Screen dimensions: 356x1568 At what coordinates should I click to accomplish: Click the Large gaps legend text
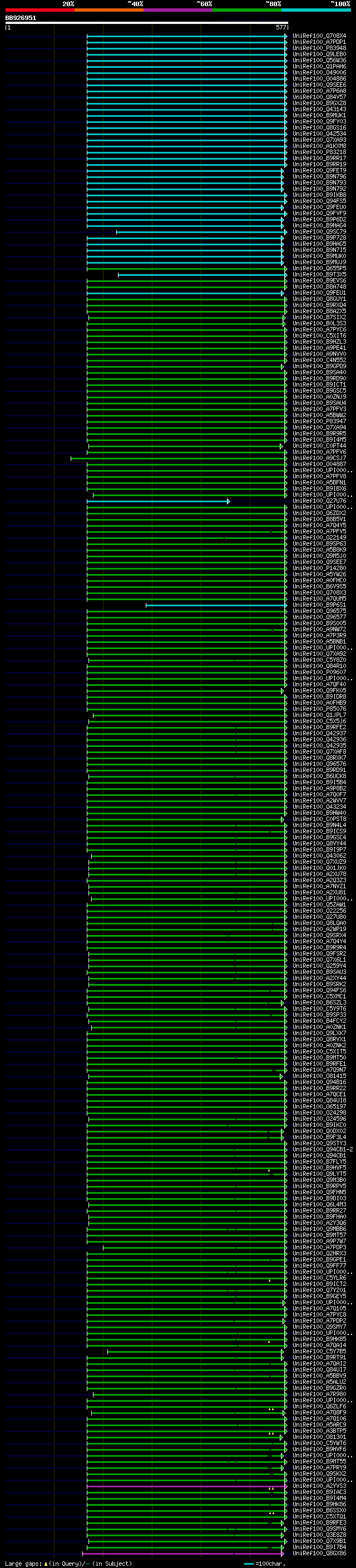point(68,1564)
